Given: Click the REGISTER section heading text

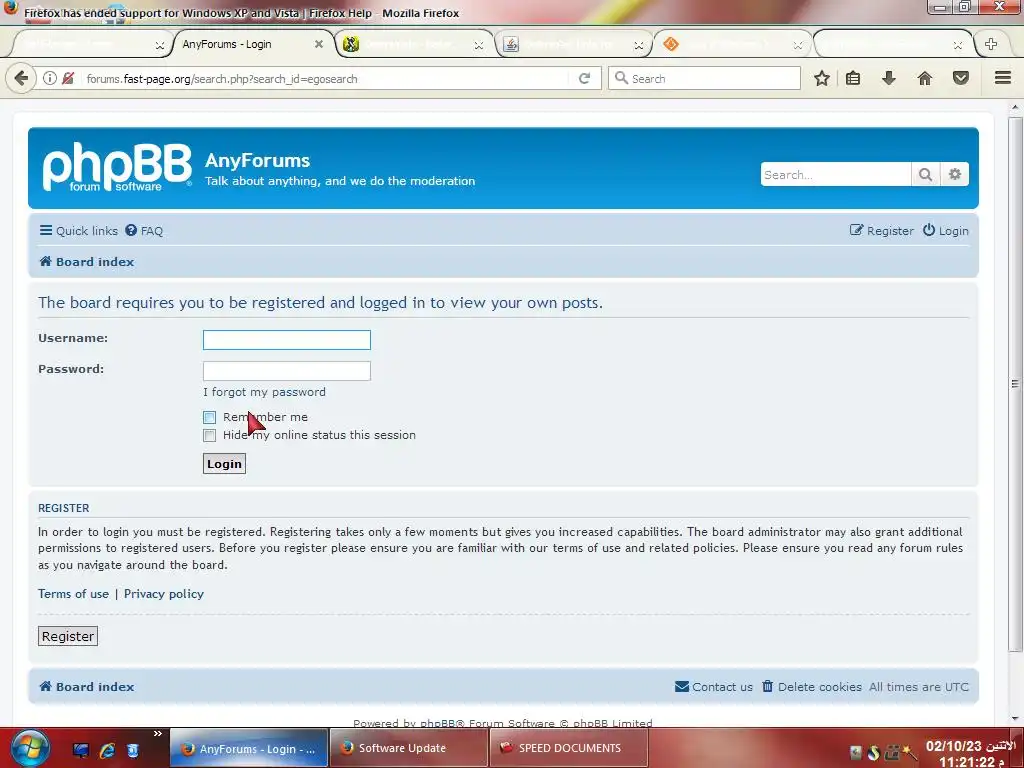Looking at the screenshot, I should coord(63,508).
